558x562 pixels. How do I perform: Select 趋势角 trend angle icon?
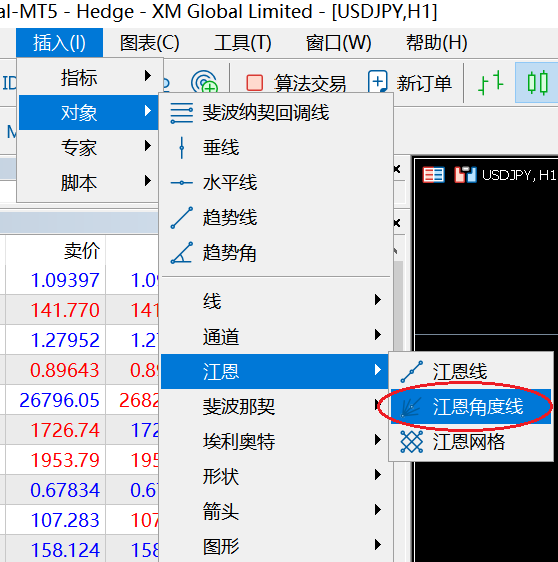pyautogui.click(x=182, y=253)
